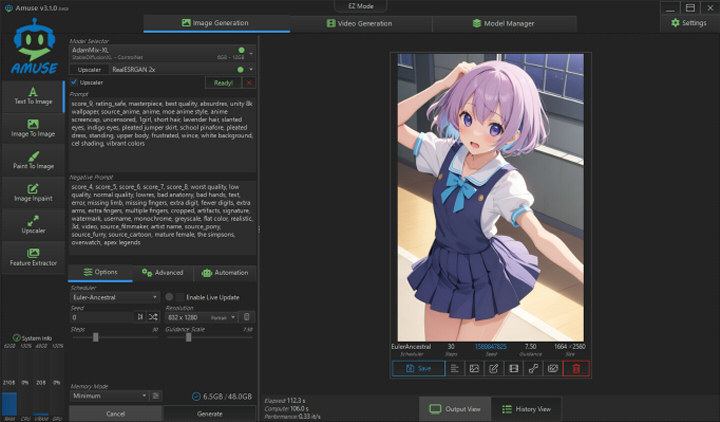Expand the AdamMix-XL model selector dropdown

coord(251,53)
